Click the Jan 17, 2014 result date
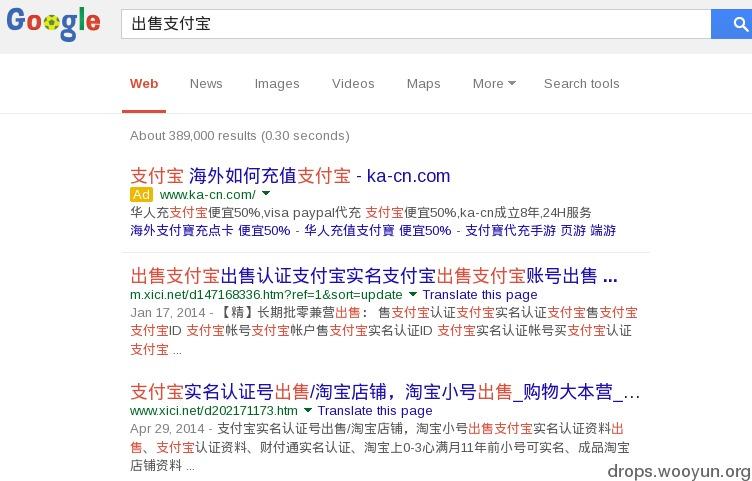 [168, 313]
